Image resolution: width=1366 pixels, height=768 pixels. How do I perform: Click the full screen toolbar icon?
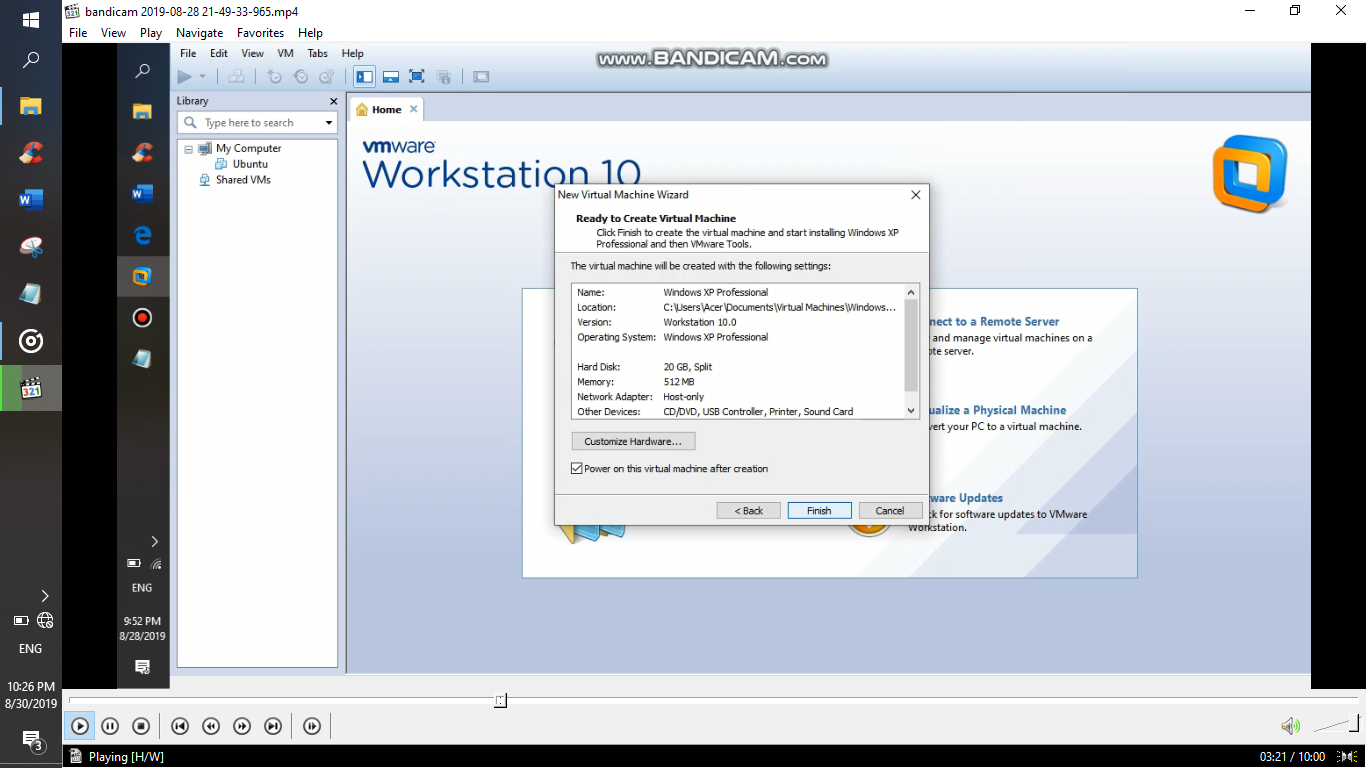417,77
